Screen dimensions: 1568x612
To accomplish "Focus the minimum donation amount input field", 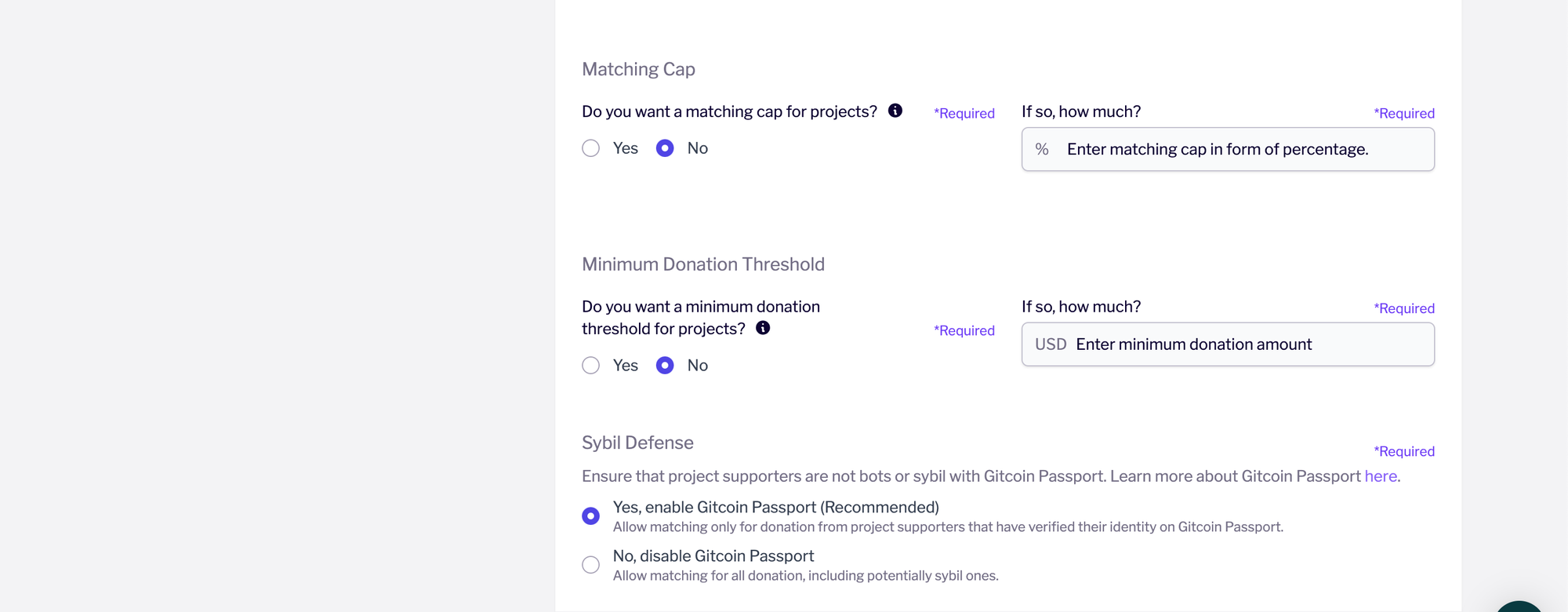I will click(1228, 344).
